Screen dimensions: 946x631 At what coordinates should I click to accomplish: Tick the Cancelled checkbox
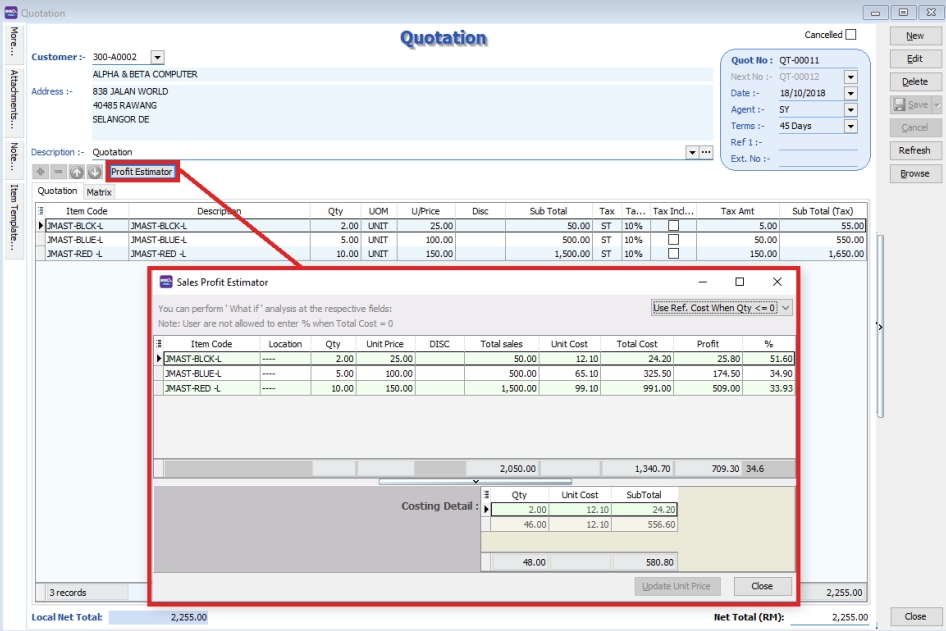click(851, 35)
